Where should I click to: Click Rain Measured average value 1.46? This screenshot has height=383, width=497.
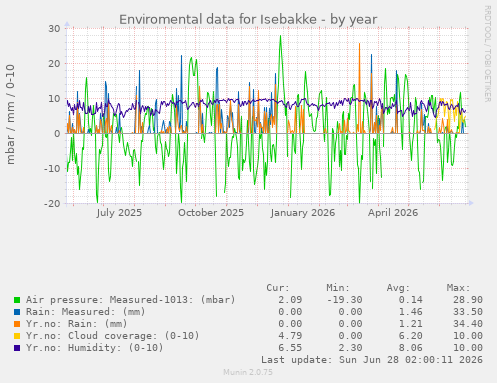[410, 312]
